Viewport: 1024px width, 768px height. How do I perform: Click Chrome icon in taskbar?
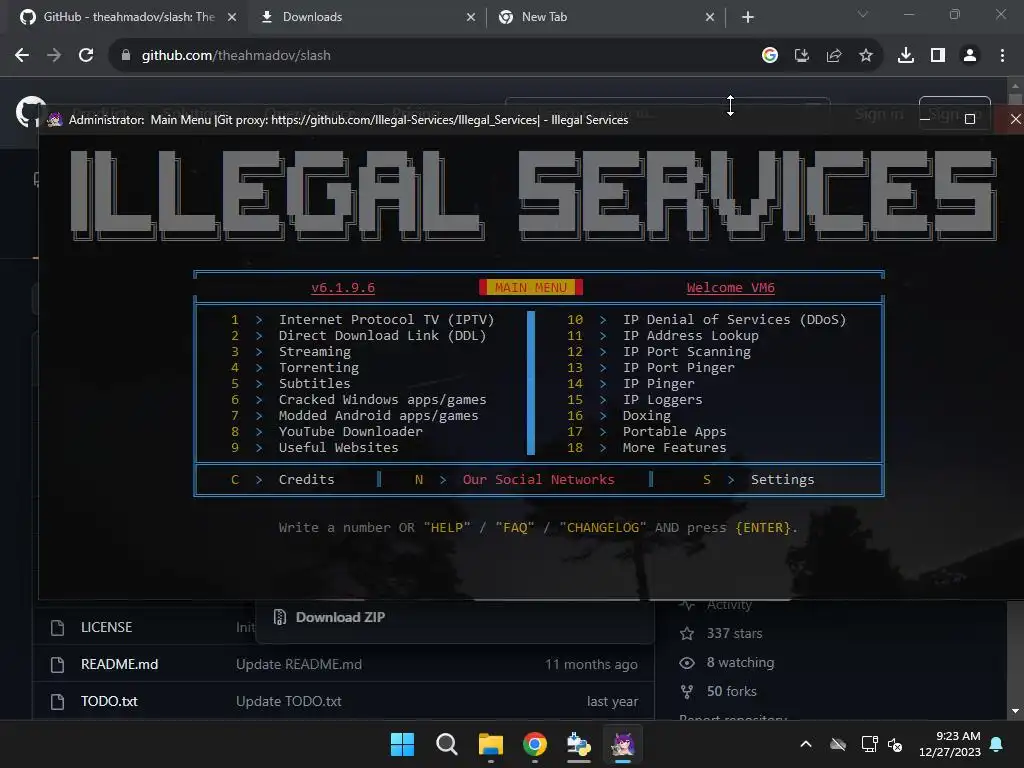[535, 744]
